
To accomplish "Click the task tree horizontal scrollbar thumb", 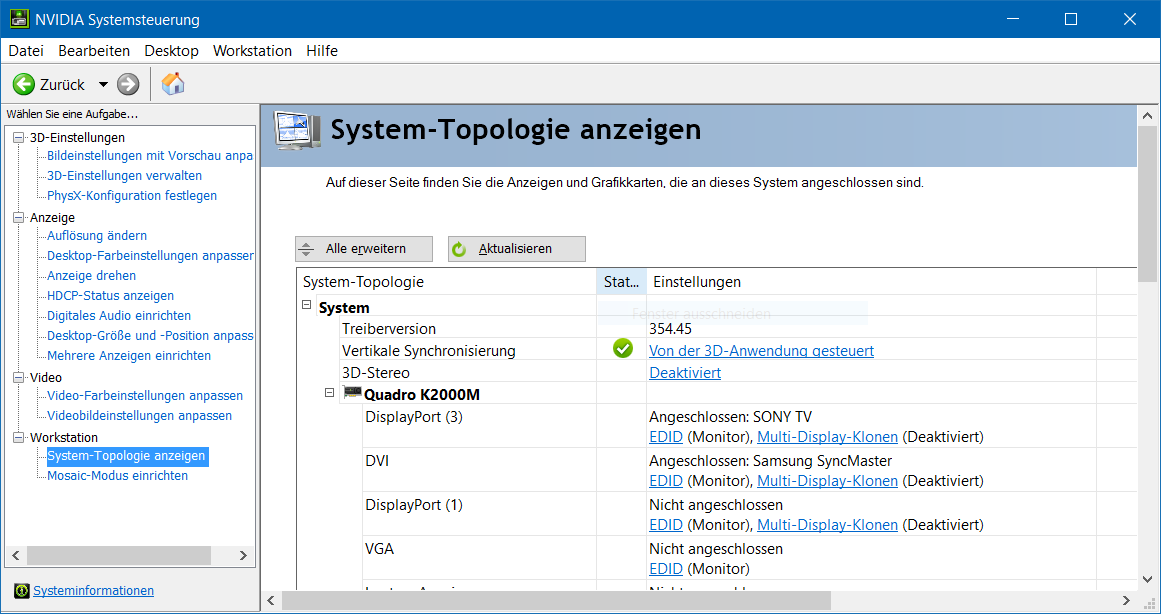I will (118, 555).
